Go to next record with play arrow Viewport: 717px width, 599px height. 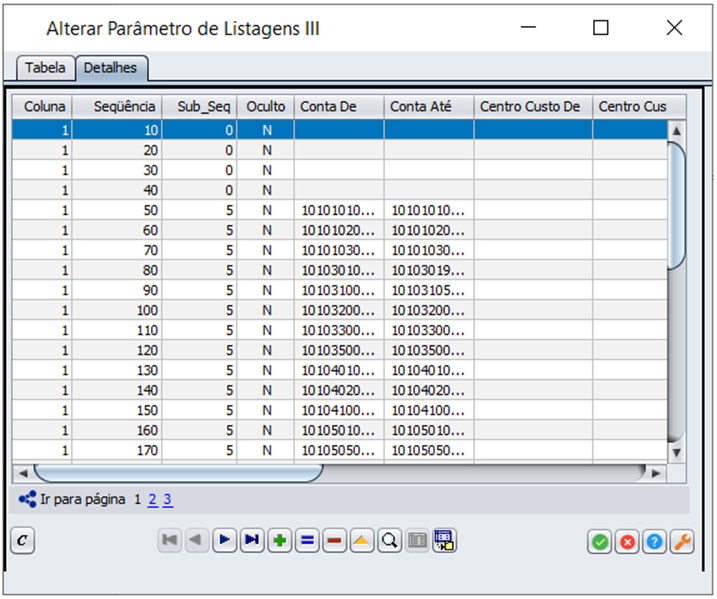pyautogui.click(x=225, y=541)
